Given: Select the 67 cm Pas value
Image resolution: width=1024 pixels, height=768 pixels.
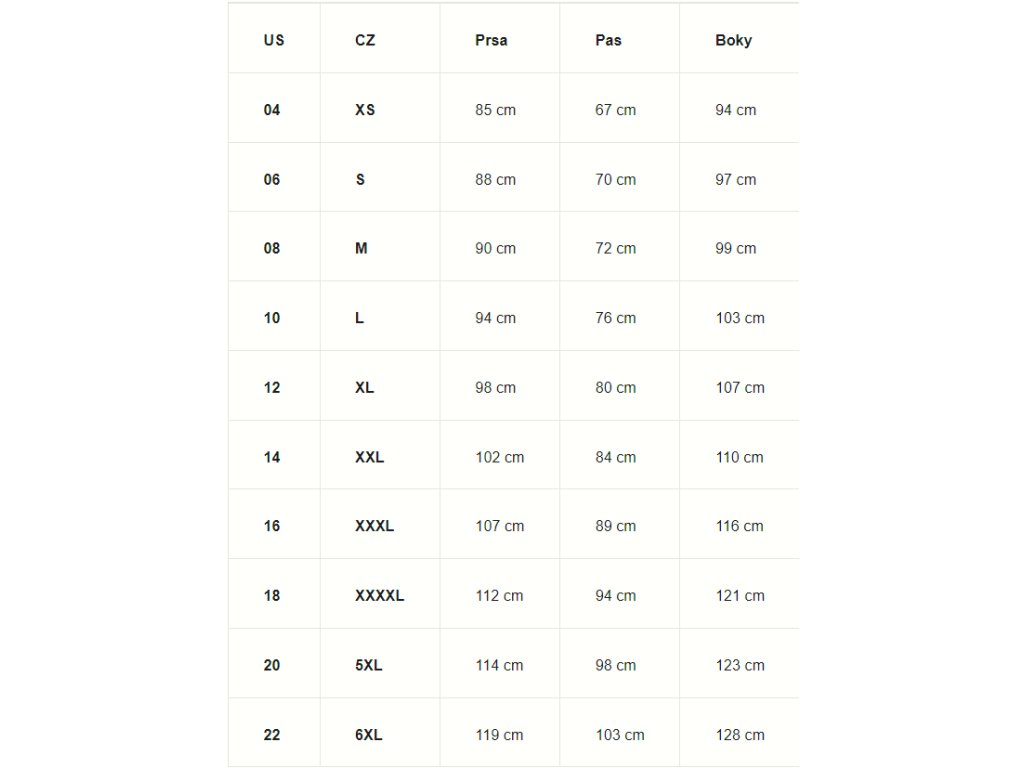Looking at the screenshot, I should click(x=615, y=110).
